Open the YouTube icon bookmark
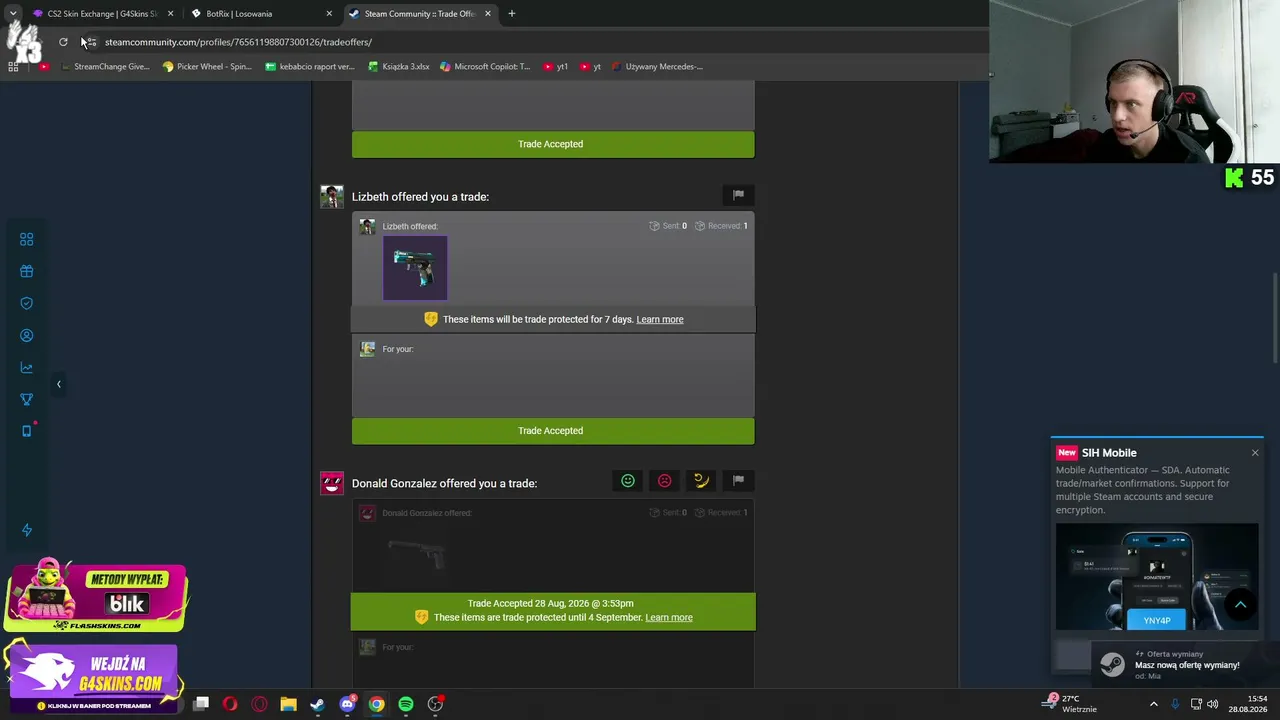This screenshot has width=1280, height=720. click(x=44, y=67)
